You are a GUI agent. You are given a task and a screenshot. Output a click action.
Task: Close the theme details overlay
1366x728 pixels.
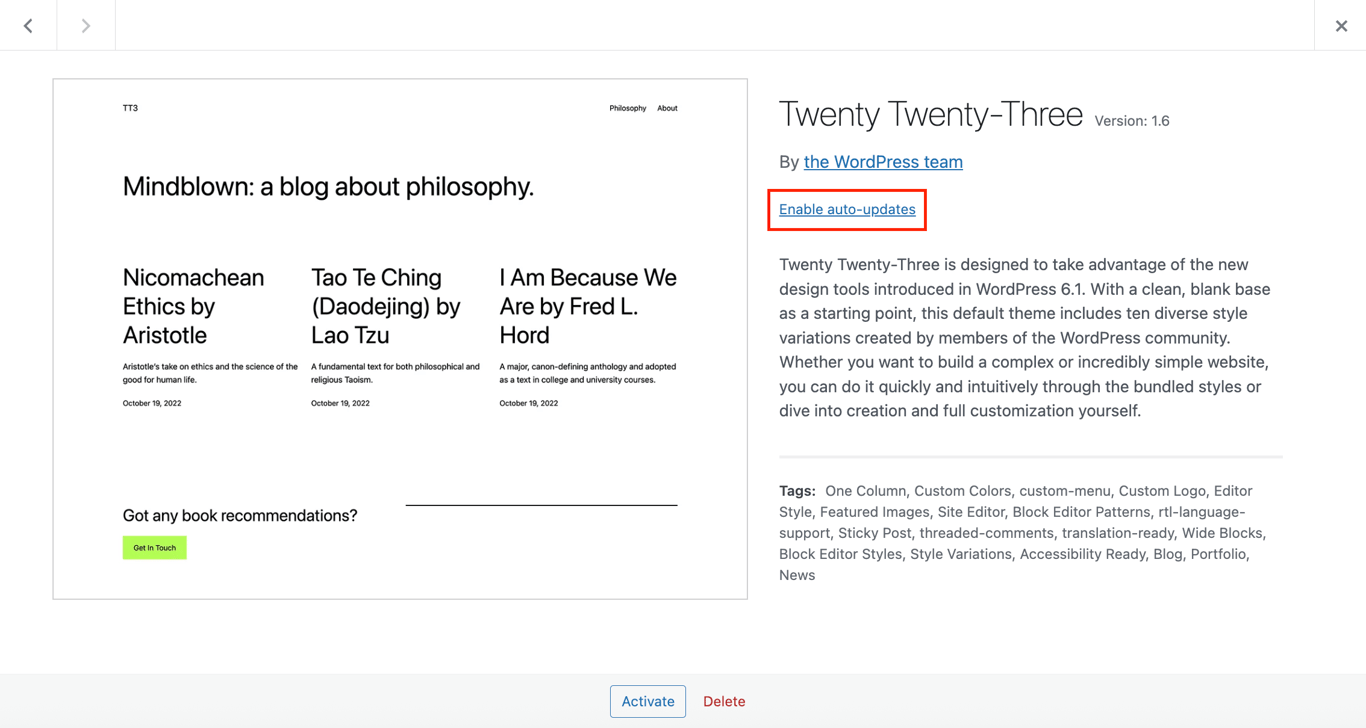pyautogui.click(x=1341, y=25)
